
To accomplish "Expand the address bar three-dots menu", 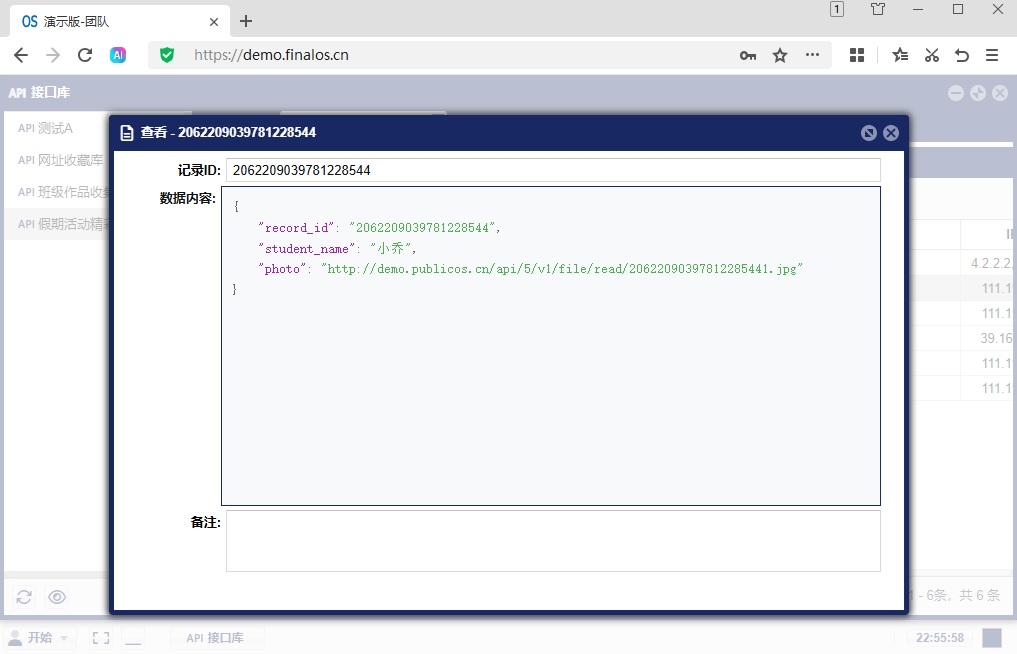I will click(812, 55).
